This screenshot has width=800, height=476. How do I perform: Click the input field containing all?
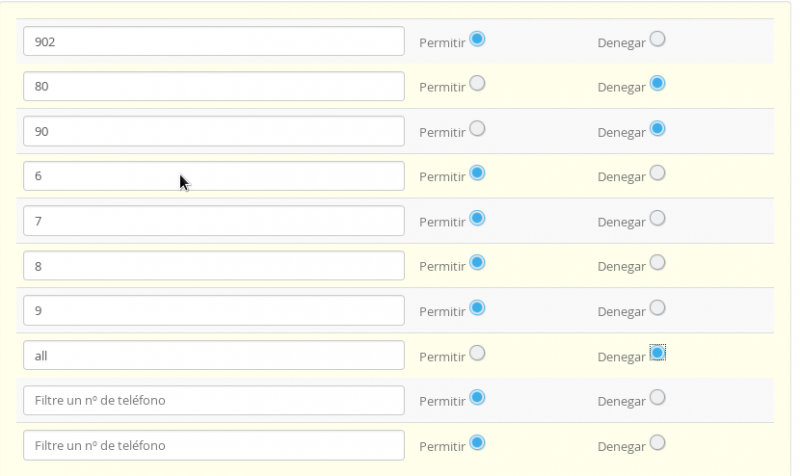point(213,355)
